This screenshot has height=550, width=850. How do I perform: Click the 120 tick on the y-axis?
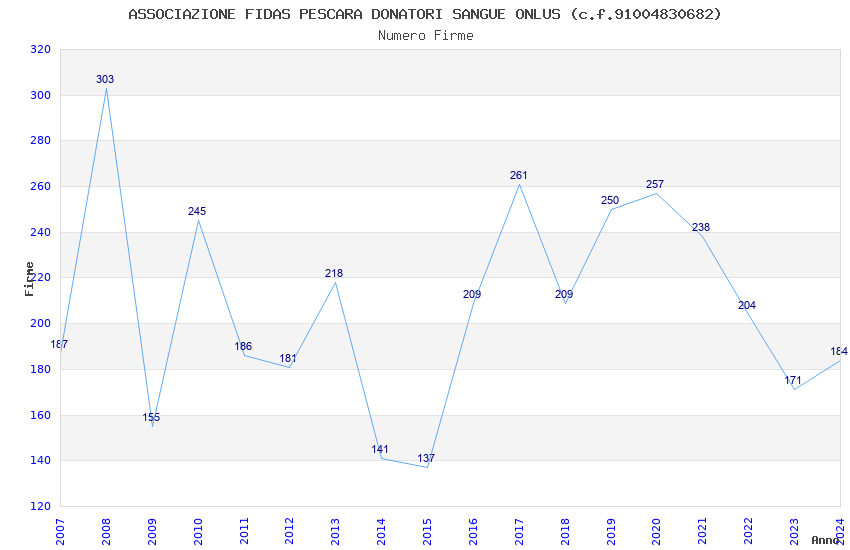coord(41,506)
